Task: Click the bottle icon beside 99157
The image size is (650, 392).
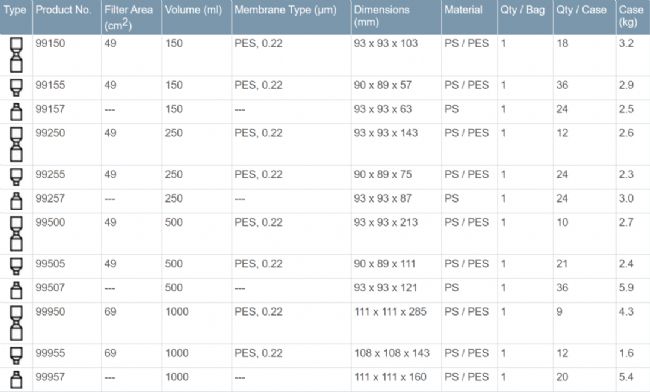Action: 16,111
